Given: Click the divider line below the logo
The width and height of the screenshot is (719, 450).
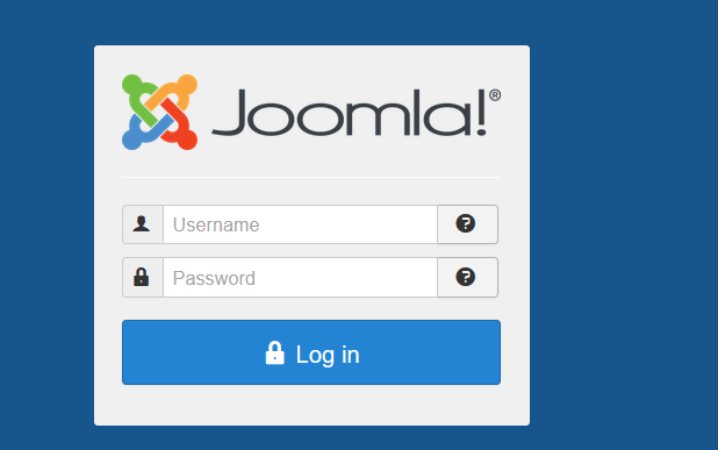Looking at the screenshot, I should tap(311, 177).
